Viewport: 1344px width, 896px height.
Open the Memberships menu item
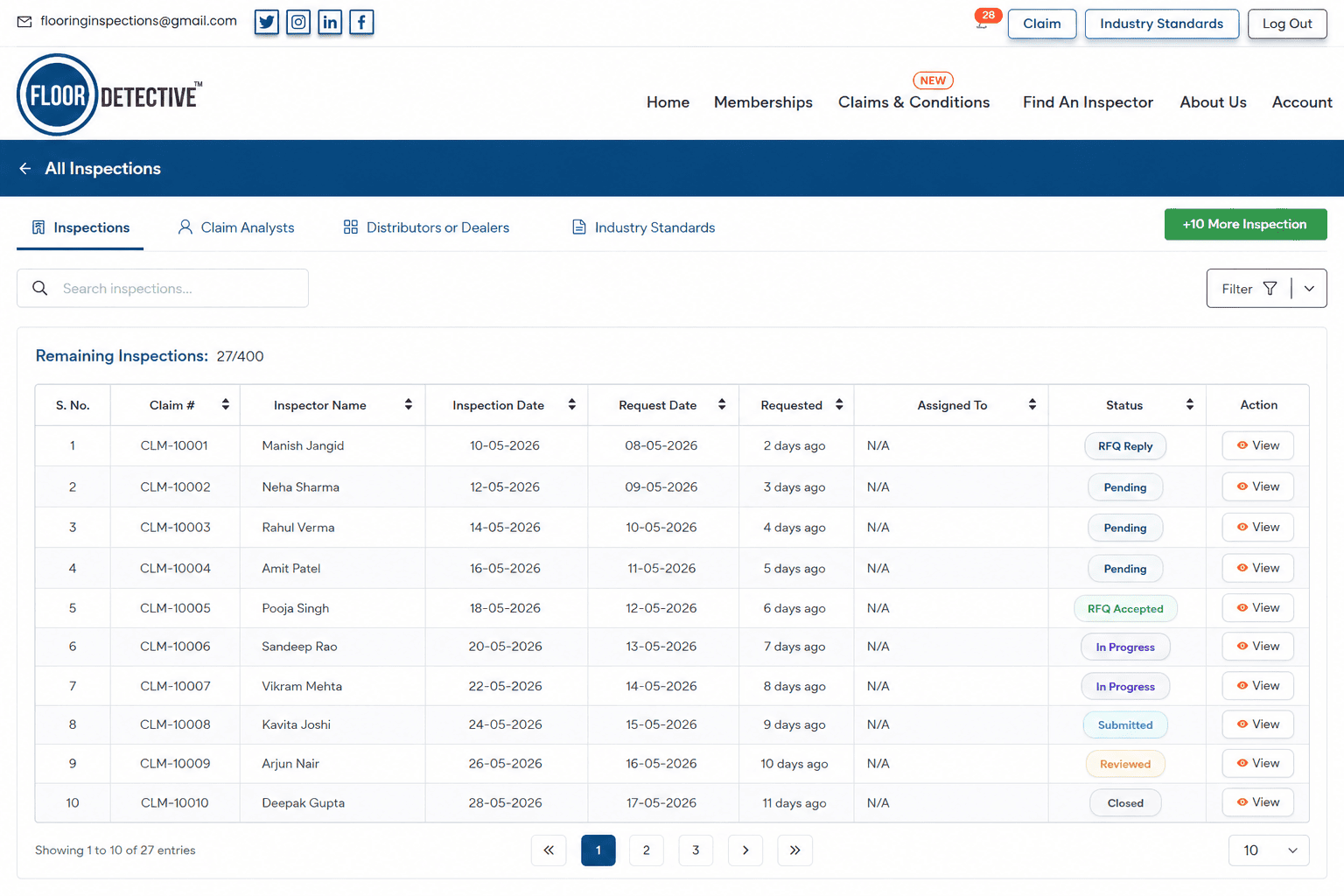(x=763, y=102)
